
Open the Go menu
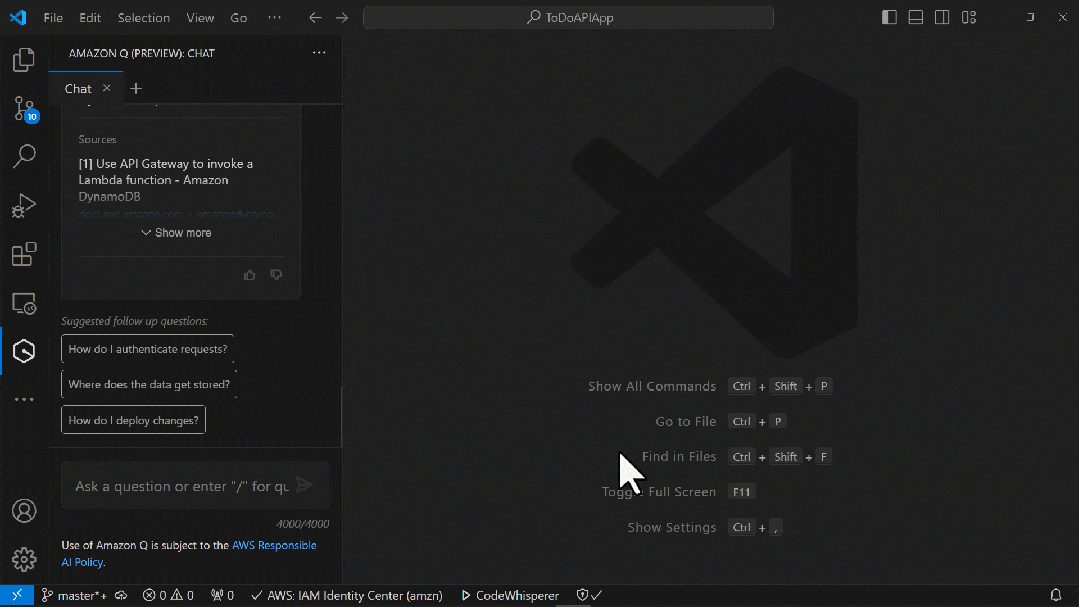coord(239,18)
